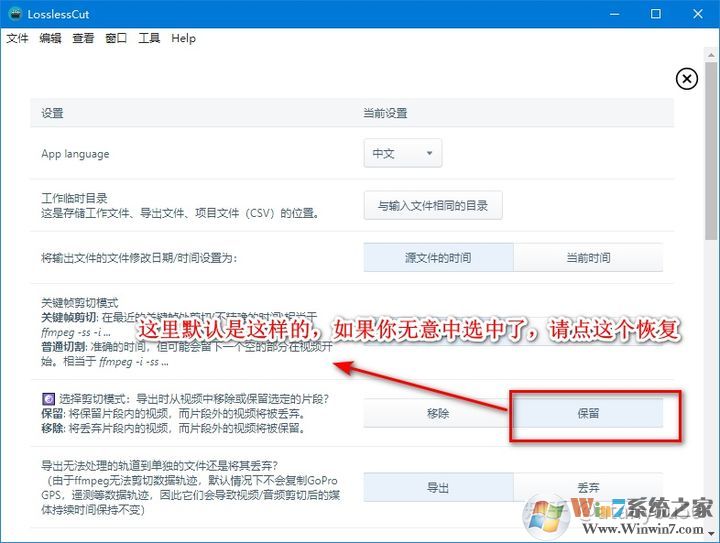Click the 设置 column header

tap(52, 113)
